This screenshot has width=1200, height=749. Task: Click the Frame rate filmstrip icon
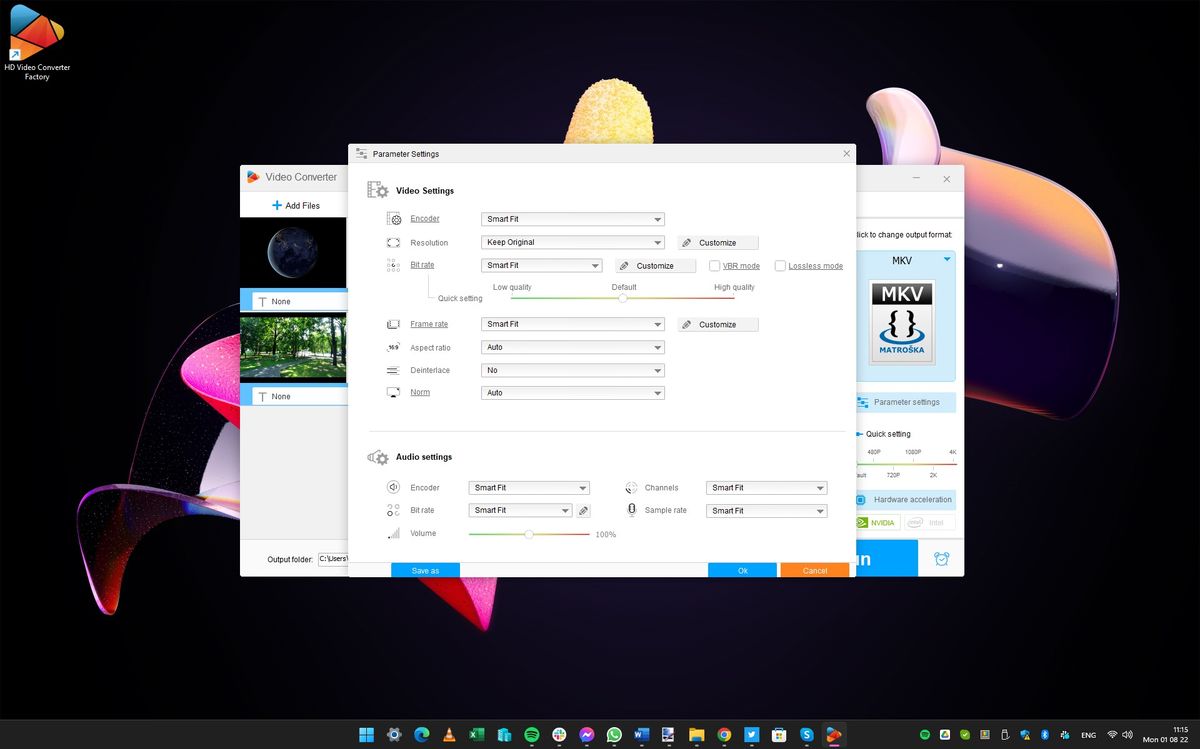[393, 324]
